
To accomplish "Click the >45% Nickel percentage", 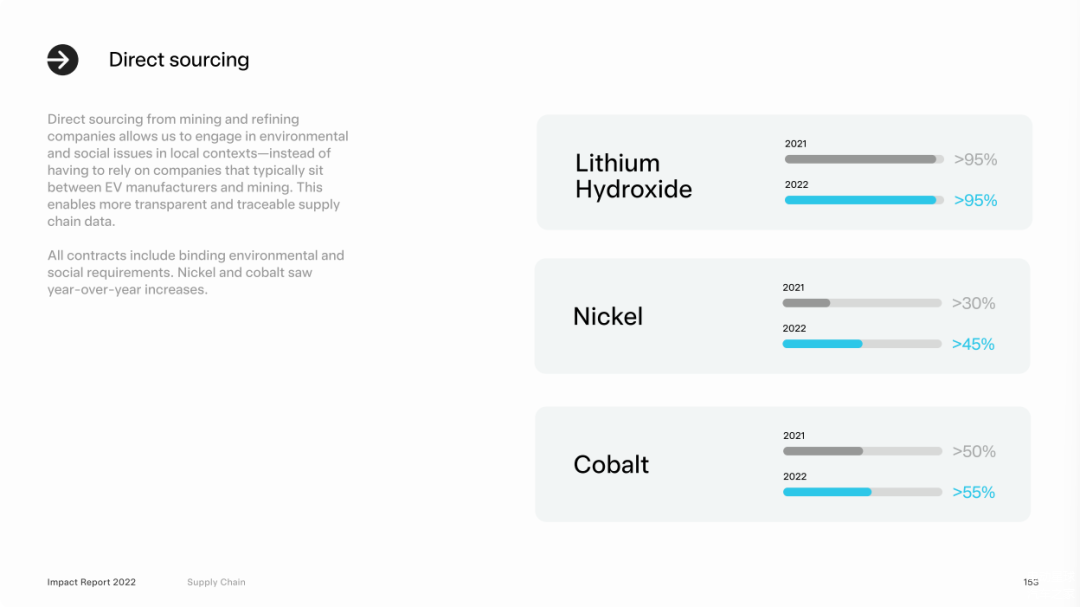I will coord(973,345).
